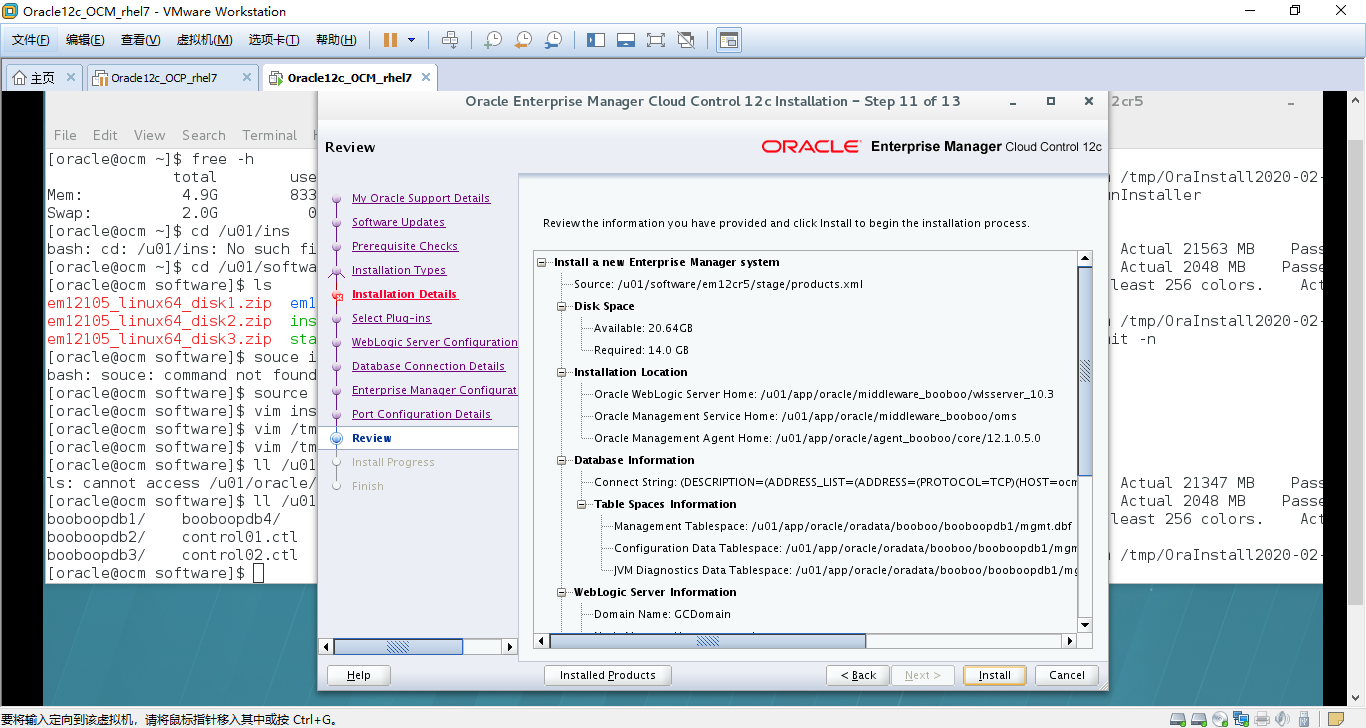Open the Installed Products list

pyautogui.click(x=608, y=675)
